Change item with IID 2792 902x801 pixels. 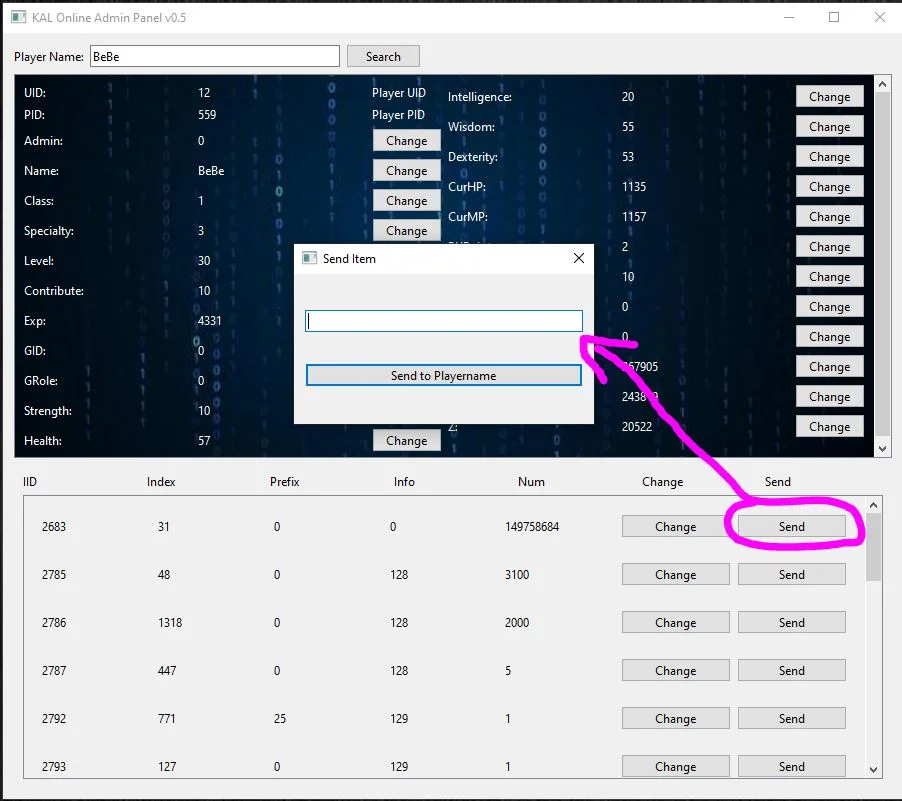click(675, 718)
